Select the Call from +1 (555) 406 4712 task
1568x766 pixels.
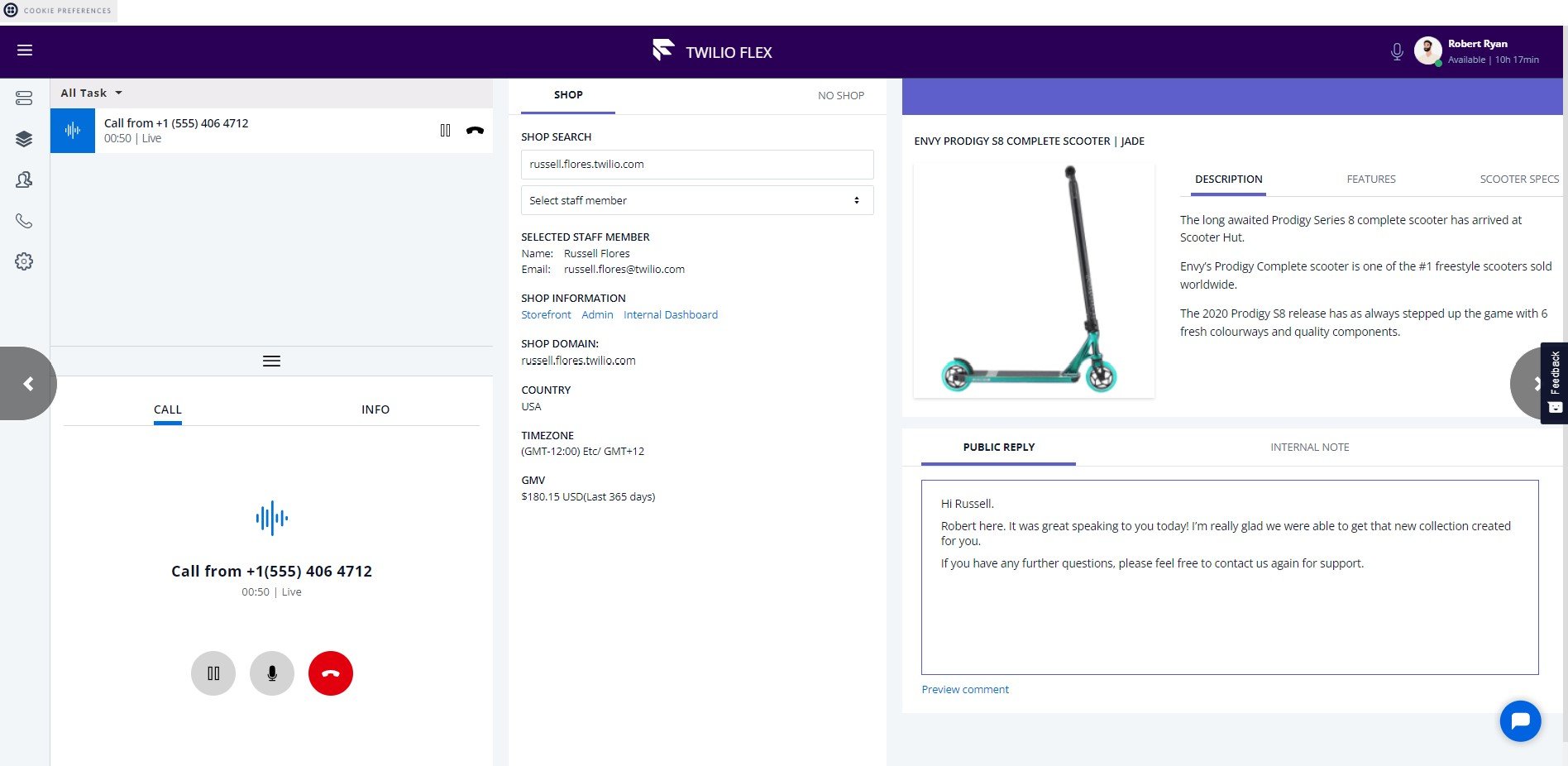click(271, 131)
